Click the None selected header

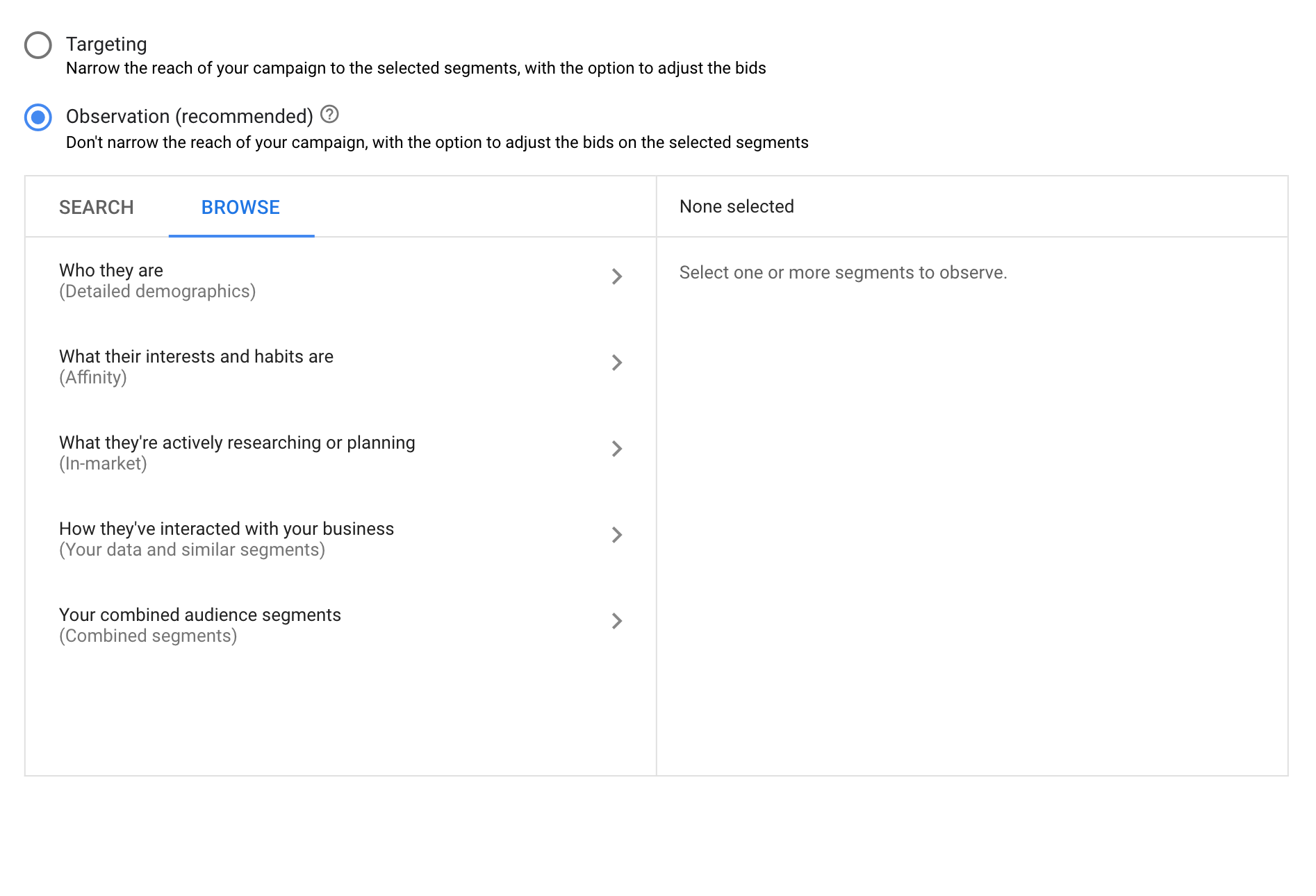tap(737, 206)
